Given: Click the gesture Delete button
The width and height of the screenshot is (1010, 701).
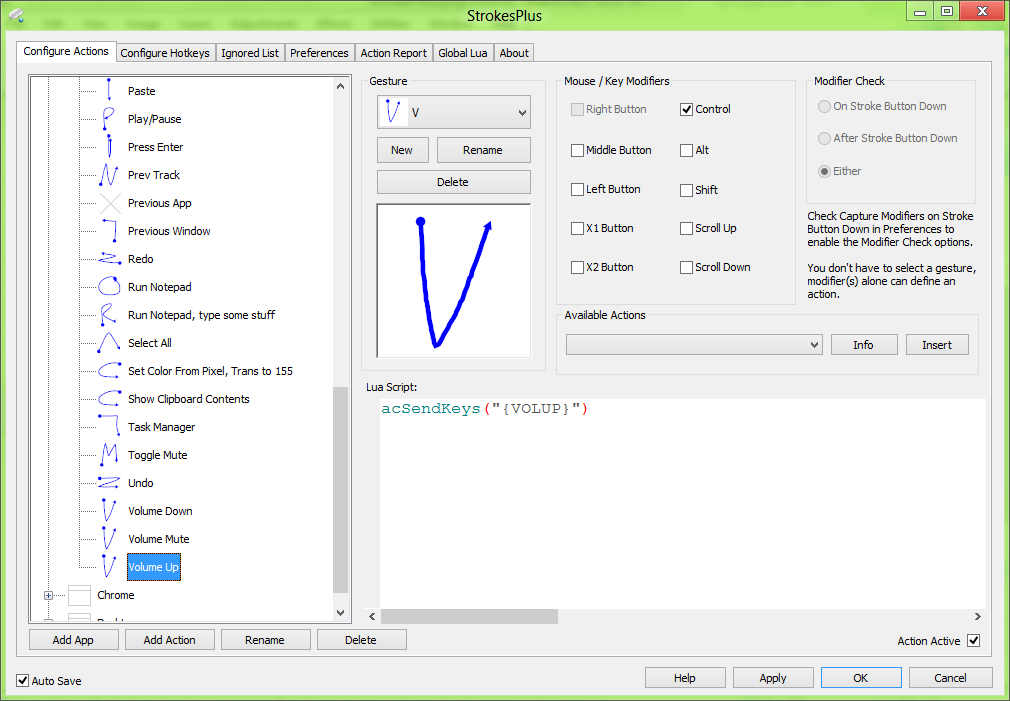Looking at the screenshot, I should click(x=453, y=182).
